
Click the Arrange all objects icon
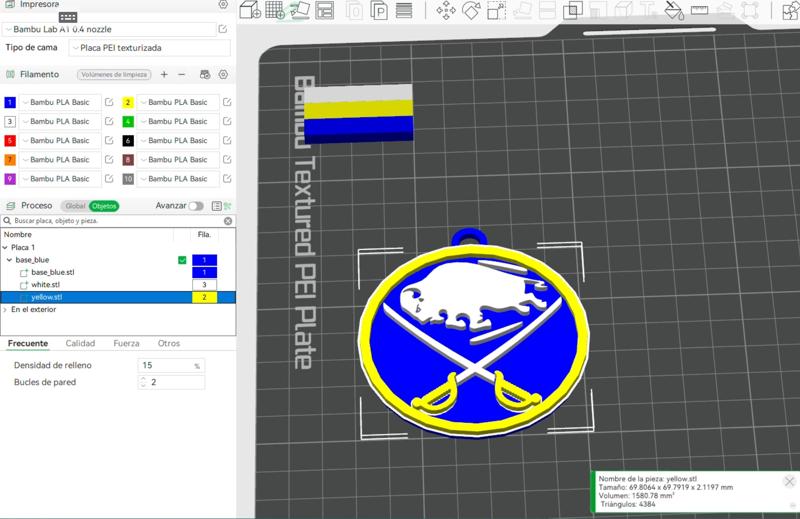tap(324, 10)
